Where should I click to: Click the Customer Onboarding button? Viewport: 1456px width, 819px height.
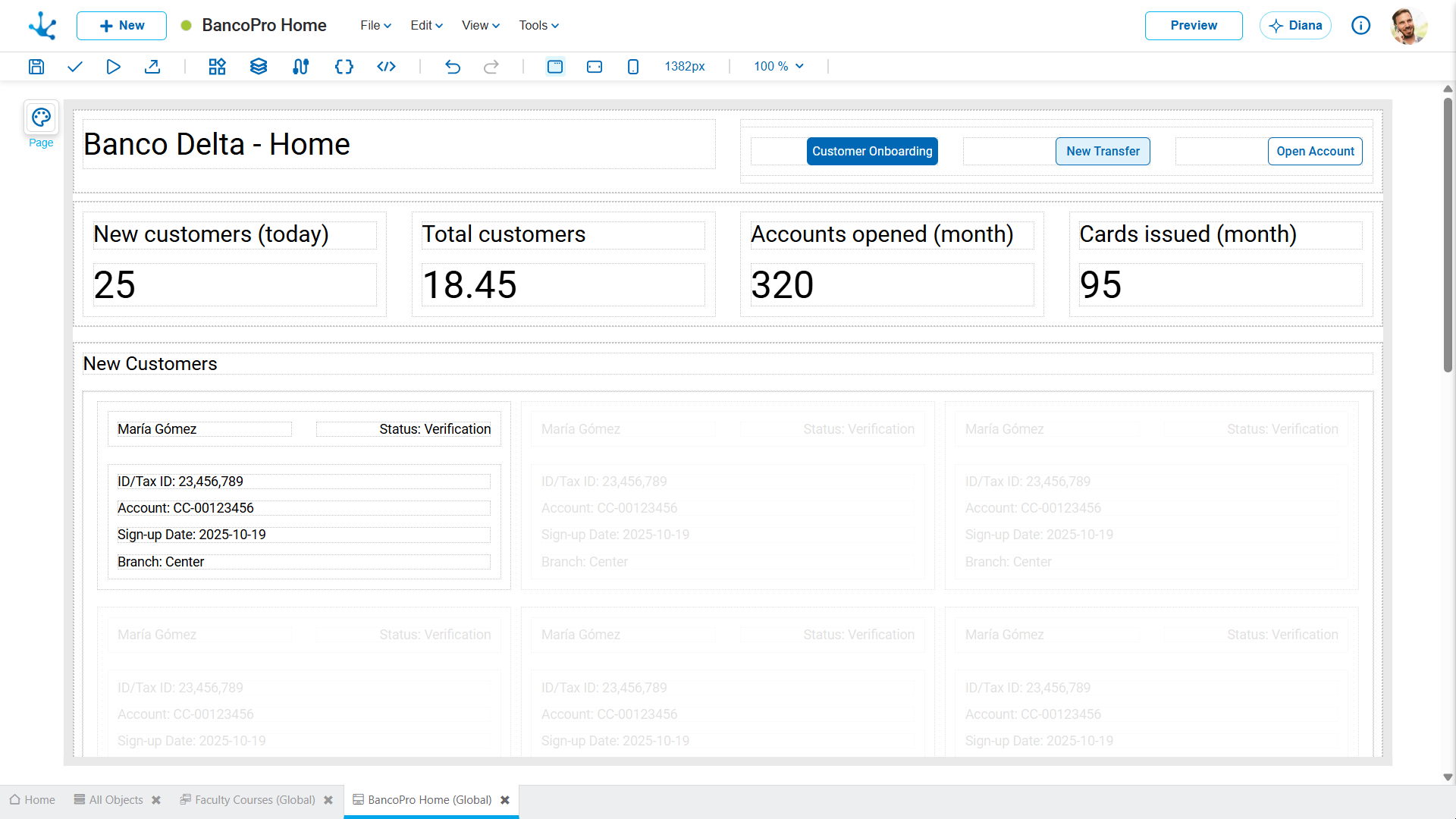coord(872,151)
